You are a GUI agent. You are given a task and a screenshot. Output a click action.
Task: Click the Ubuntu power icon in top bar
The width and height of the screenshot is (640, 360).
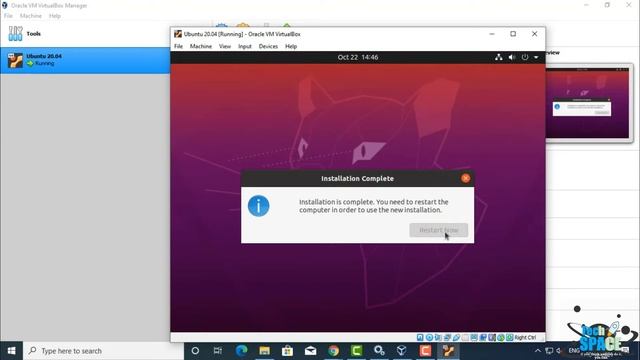(x=525, y=57)
